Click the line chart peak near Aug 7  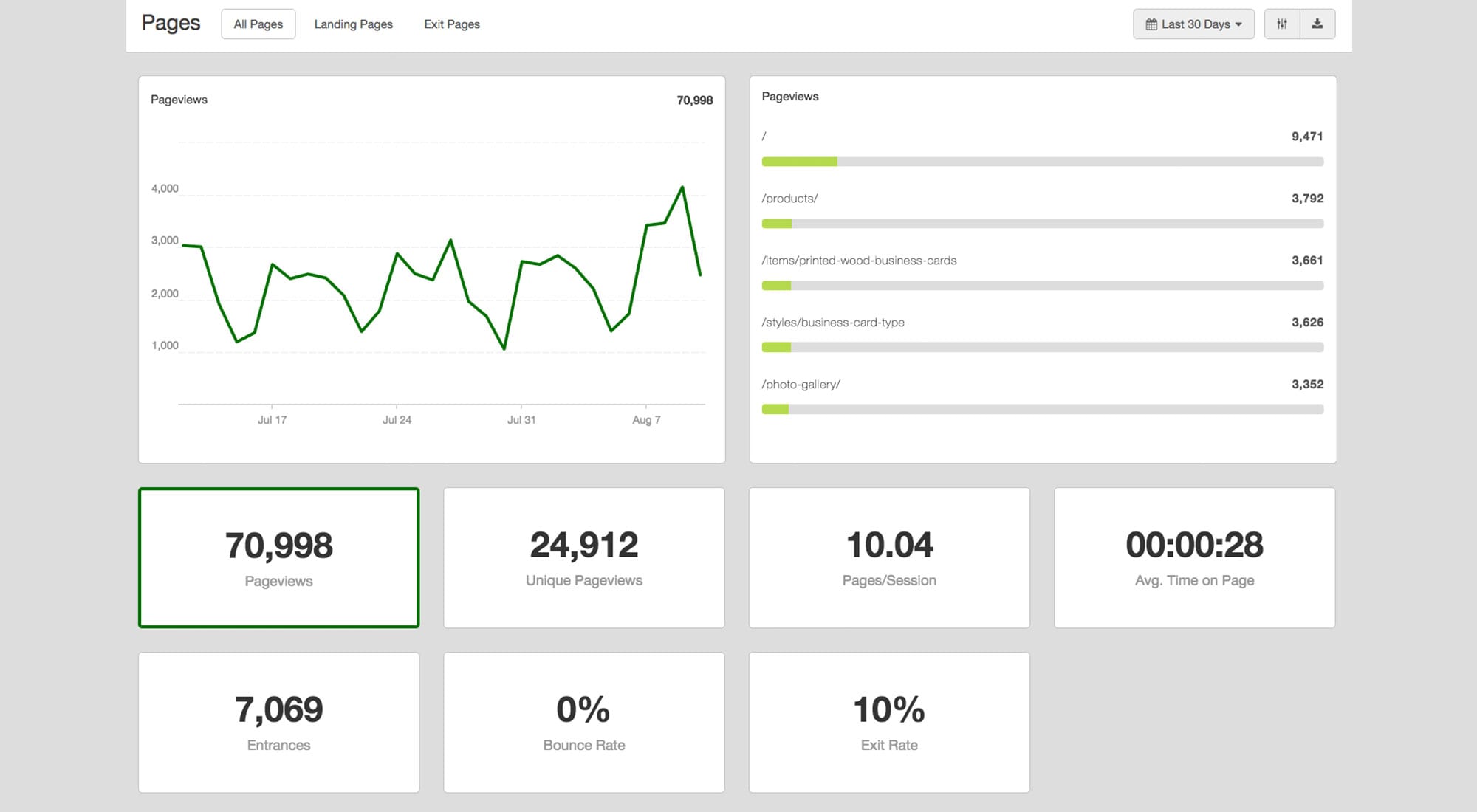[x=682, y=187]
